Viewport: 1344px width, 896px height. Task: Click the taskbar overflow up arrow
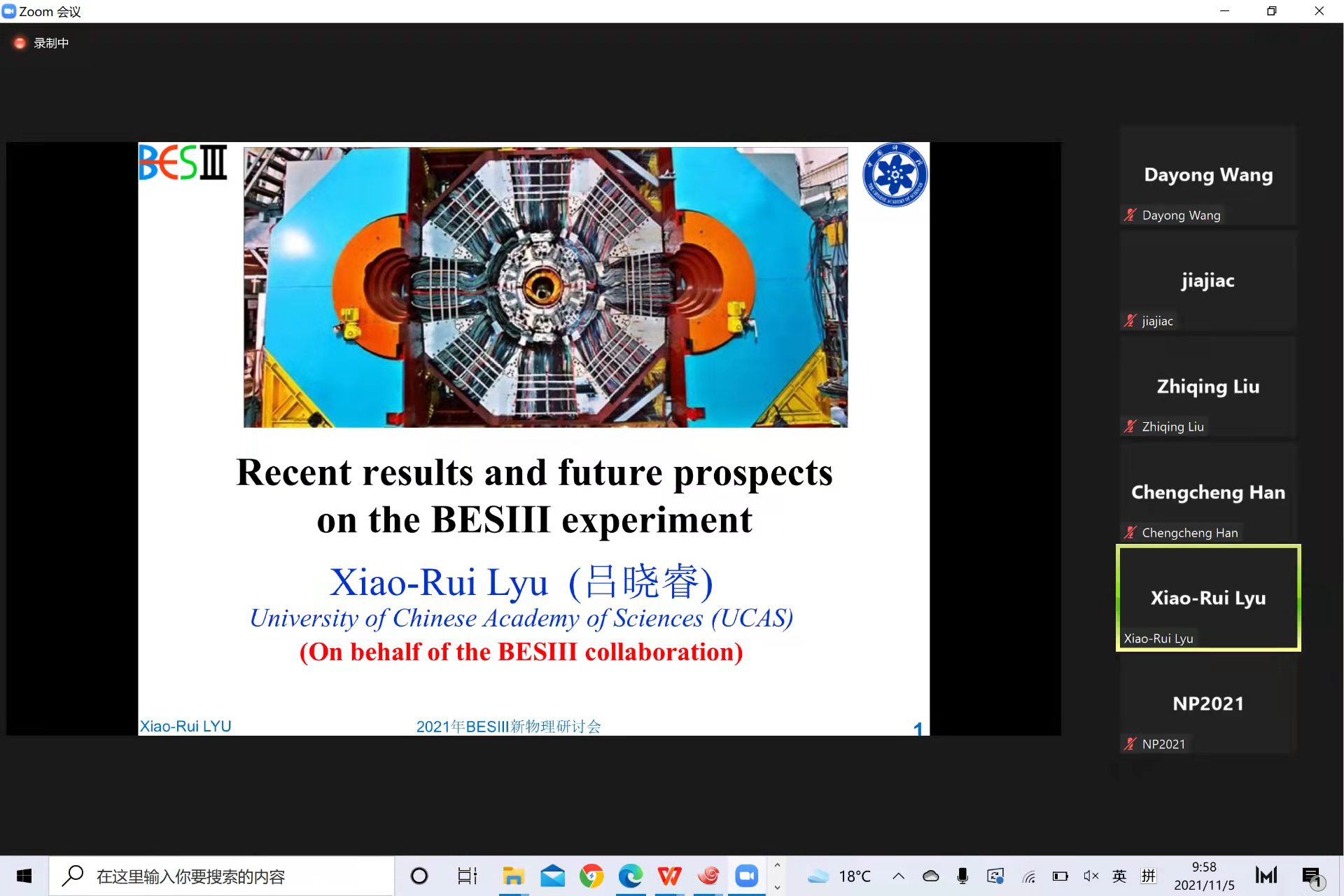click(x=777, y=866)
